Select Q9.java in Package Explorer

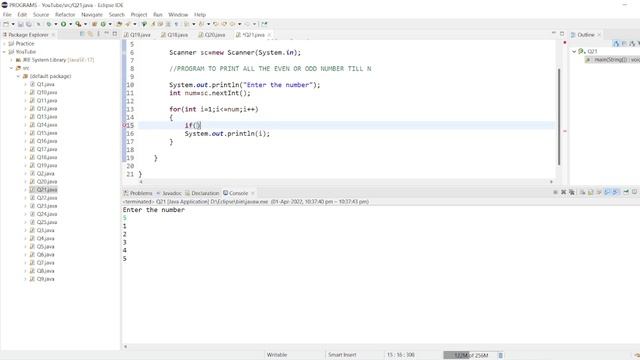tap(45, 279)
